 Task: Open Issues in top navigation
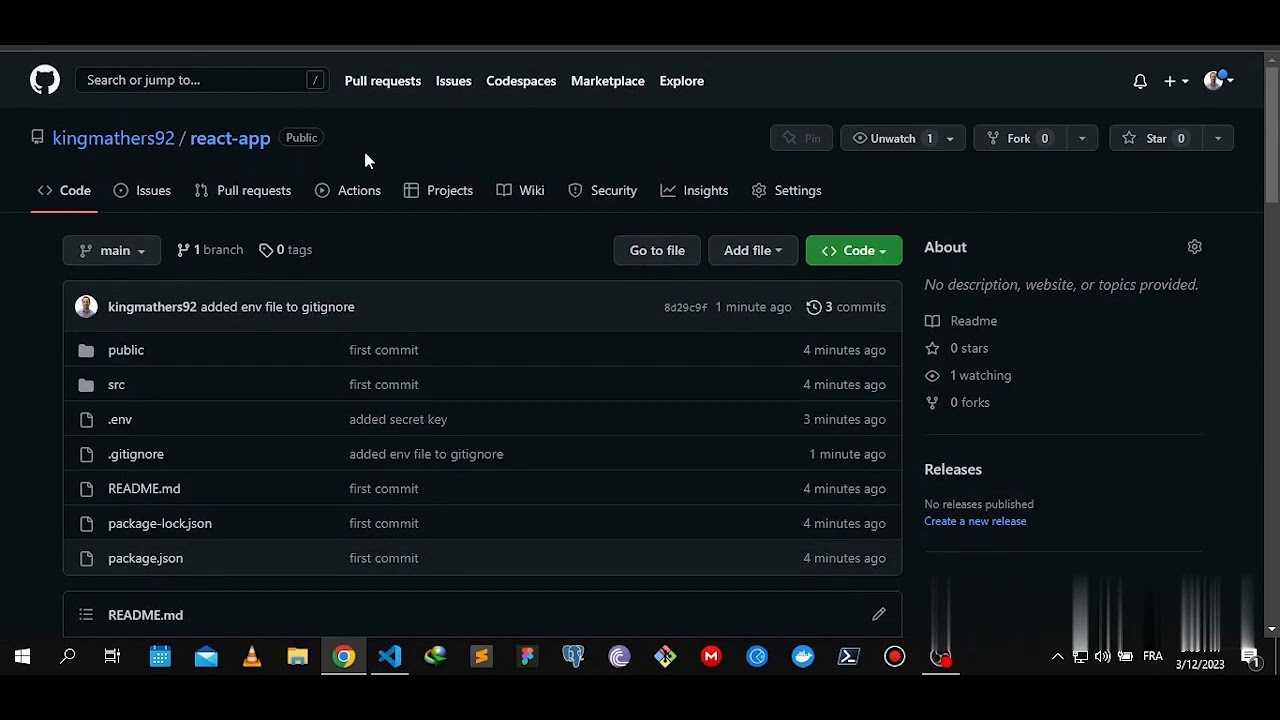tap(453, 81)
